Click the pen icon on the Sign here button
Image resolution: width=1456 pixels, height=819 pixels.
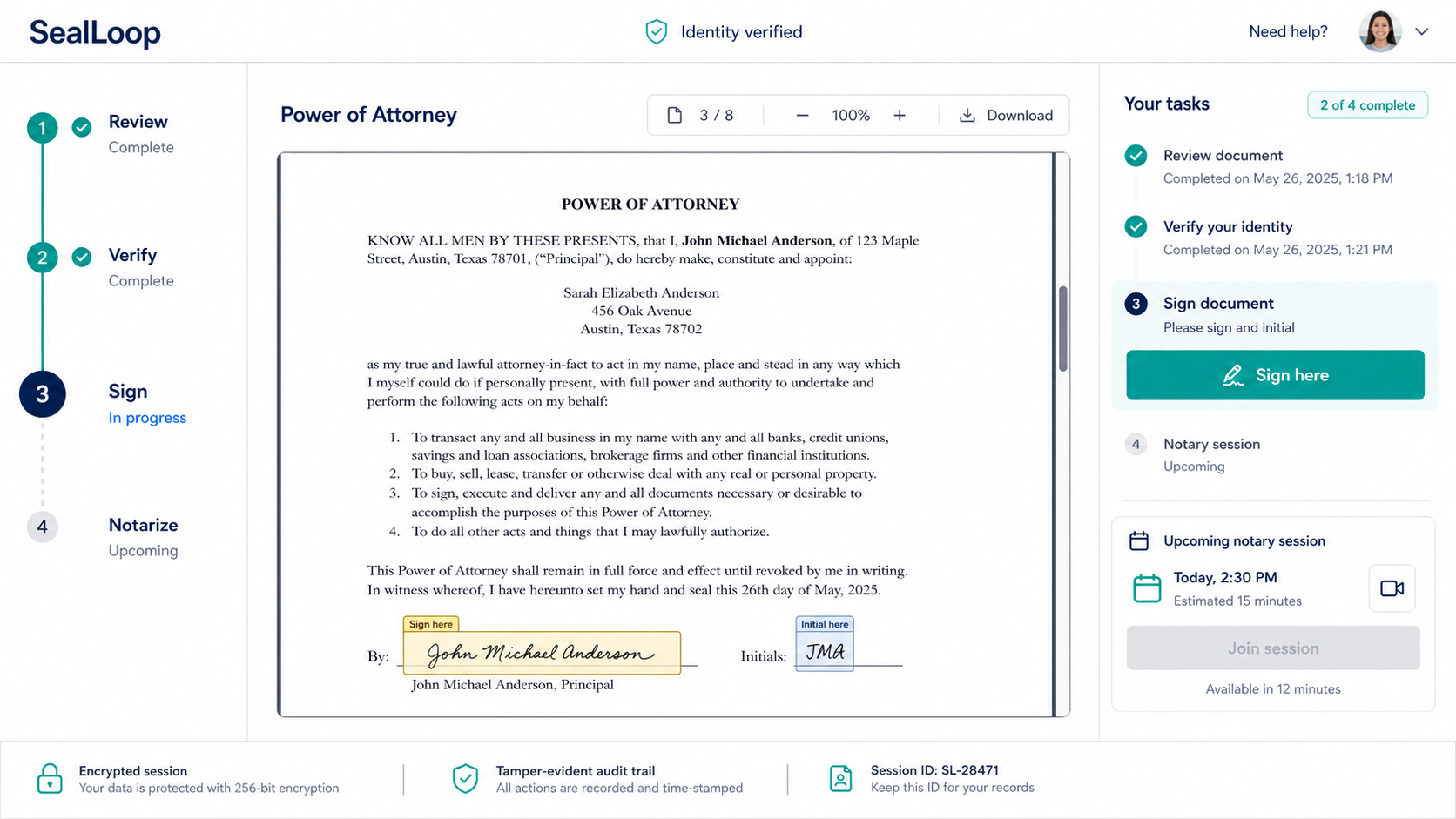pos(1233,375)
